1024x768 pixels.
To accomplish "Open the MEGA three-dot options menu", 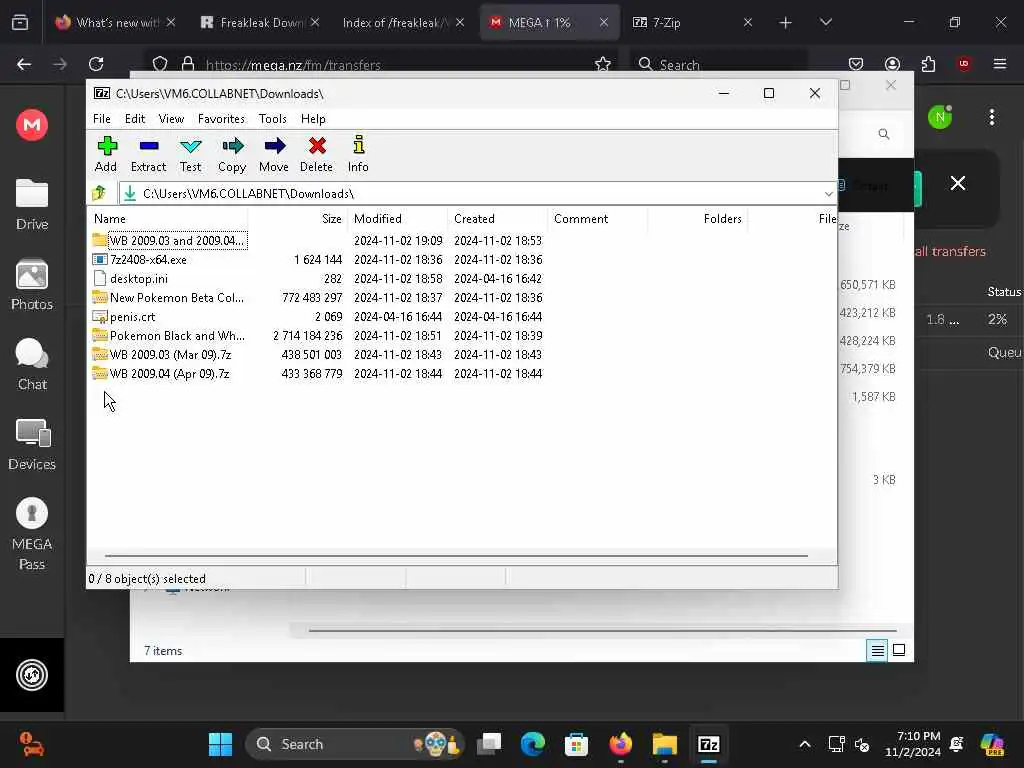I will tap(992, 118).
